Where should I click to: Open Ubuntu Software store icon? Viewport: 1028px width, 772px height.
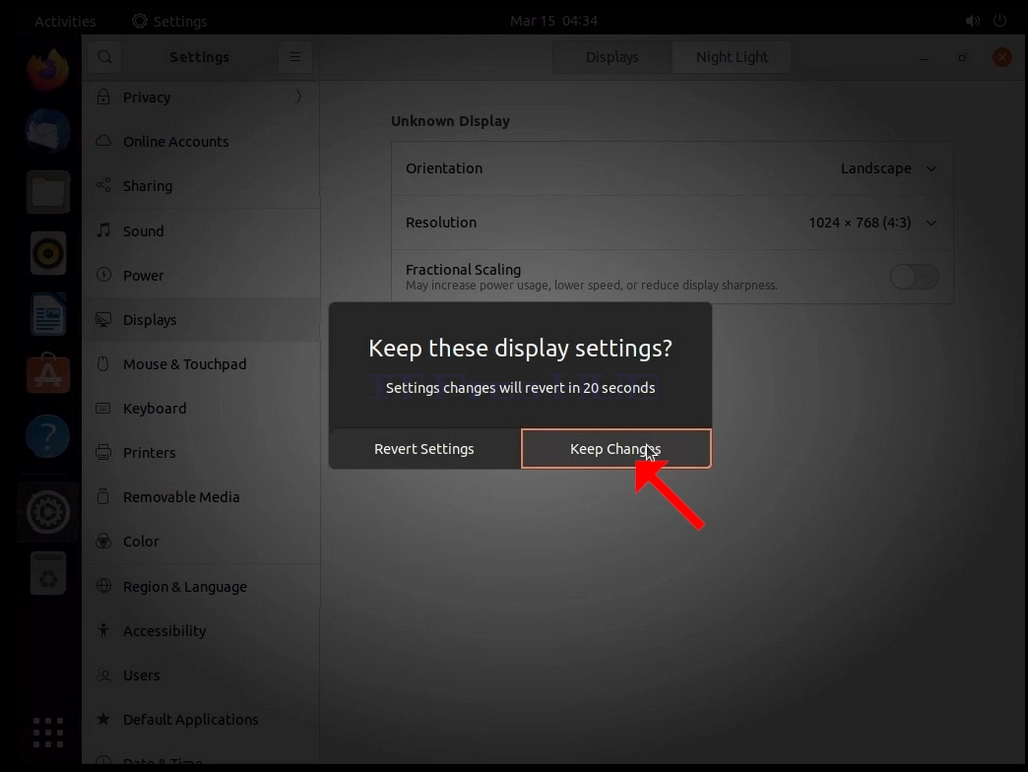(48, 374)
